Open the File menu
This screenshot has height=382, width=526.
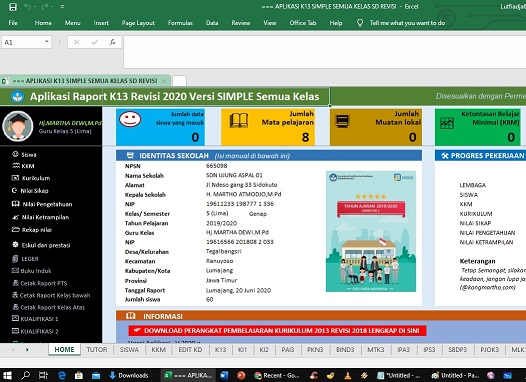pos(13,23)
